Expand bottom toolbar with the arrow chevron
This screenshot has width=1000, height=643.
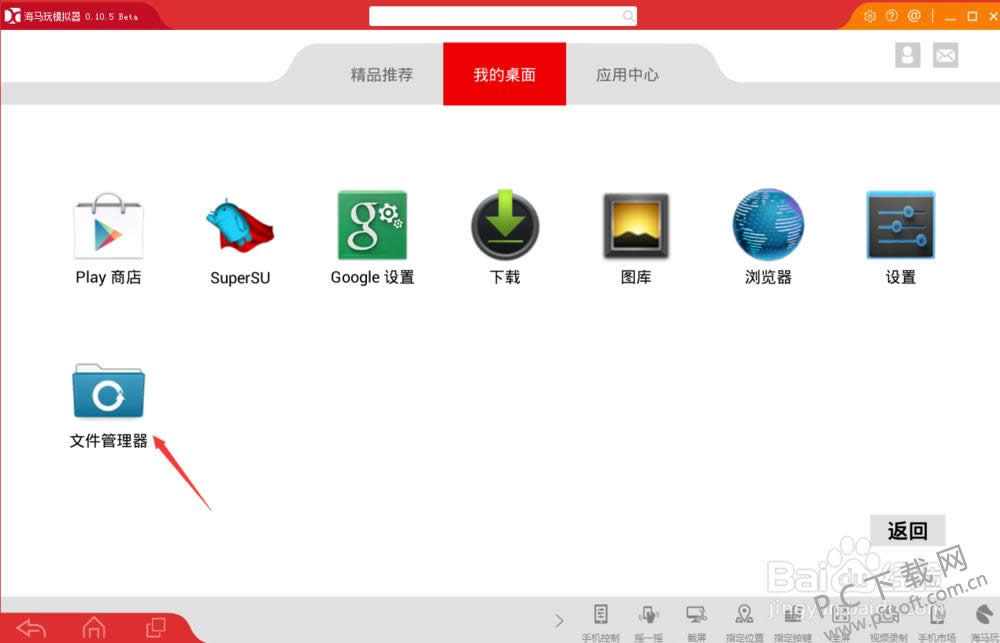click(x=559, y=620)
